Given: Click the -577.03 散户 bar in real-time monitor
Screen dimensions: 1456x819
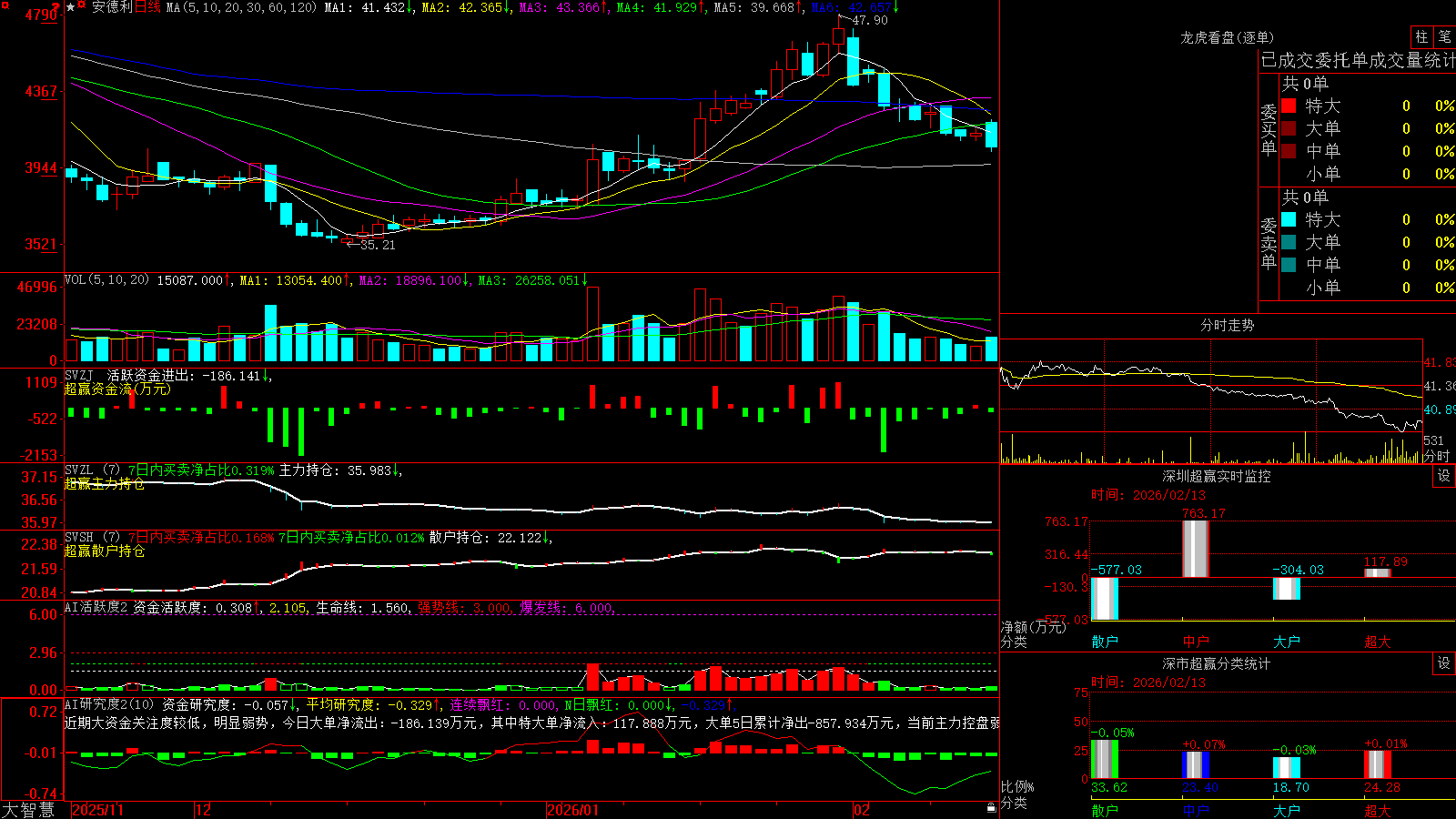Looking at the screenshot, I should click(x=1105, y=599).
